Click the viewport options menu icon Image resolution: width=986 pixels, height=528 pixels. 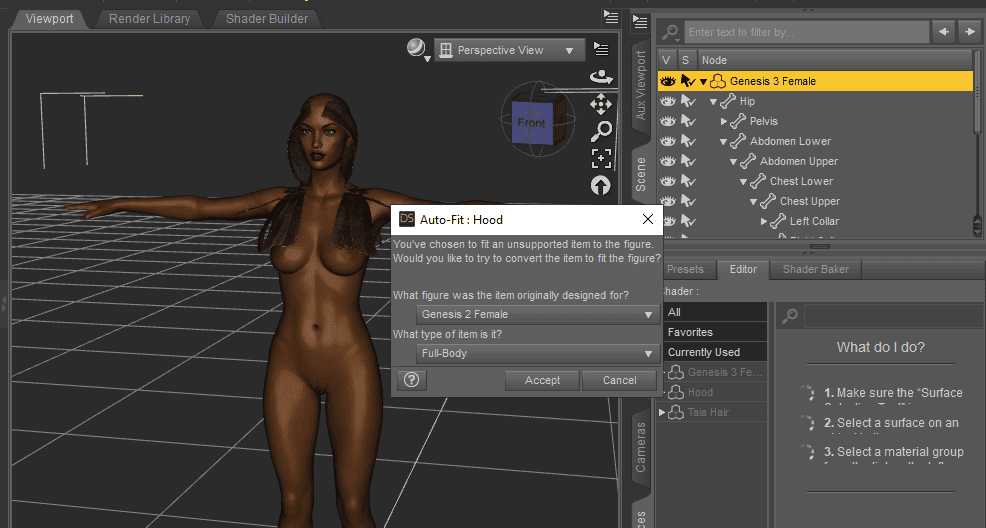click(x=601, y=49)
